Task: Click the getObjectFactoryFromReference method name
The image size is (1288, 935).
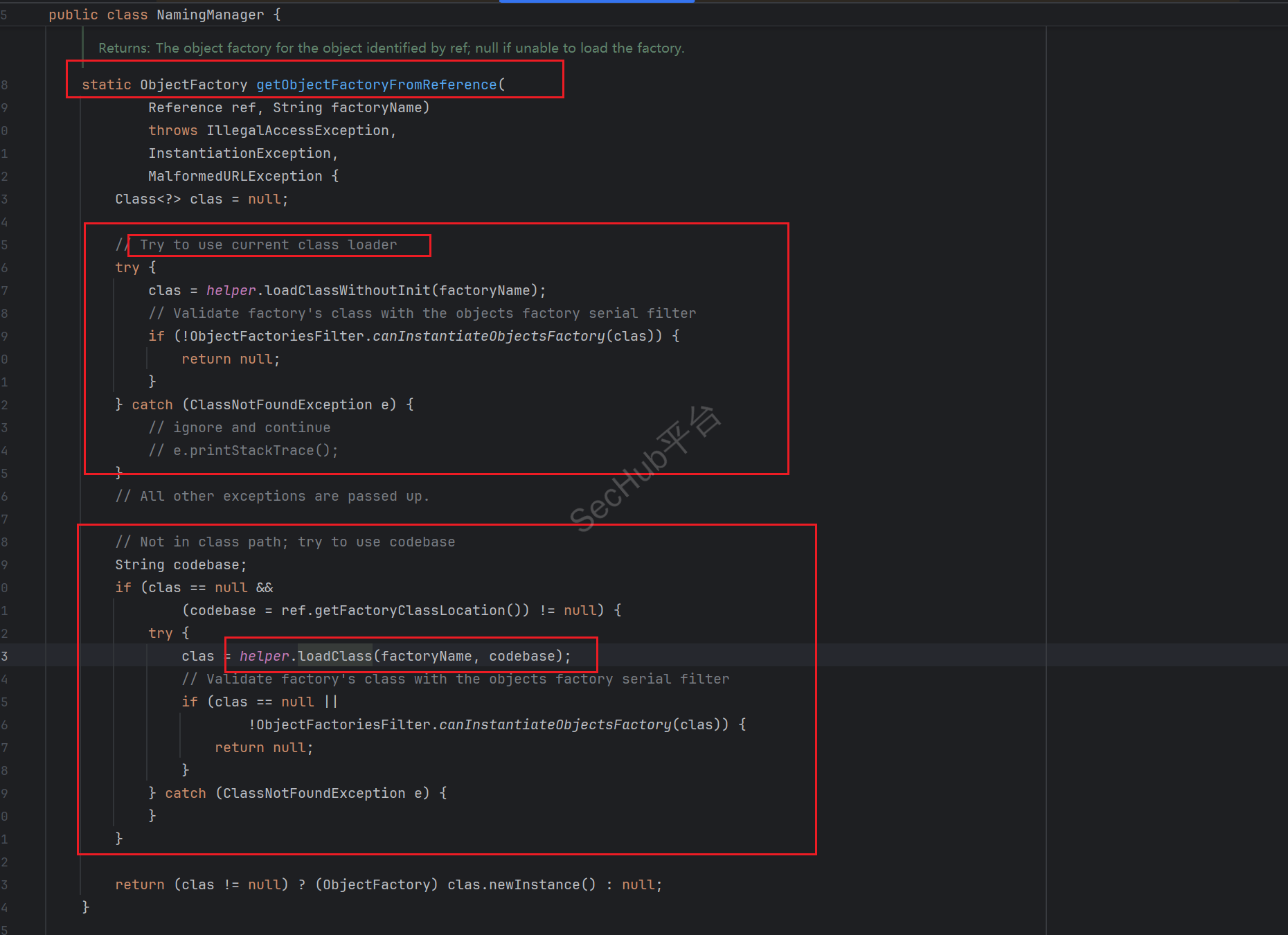Action: pos(376,84)
